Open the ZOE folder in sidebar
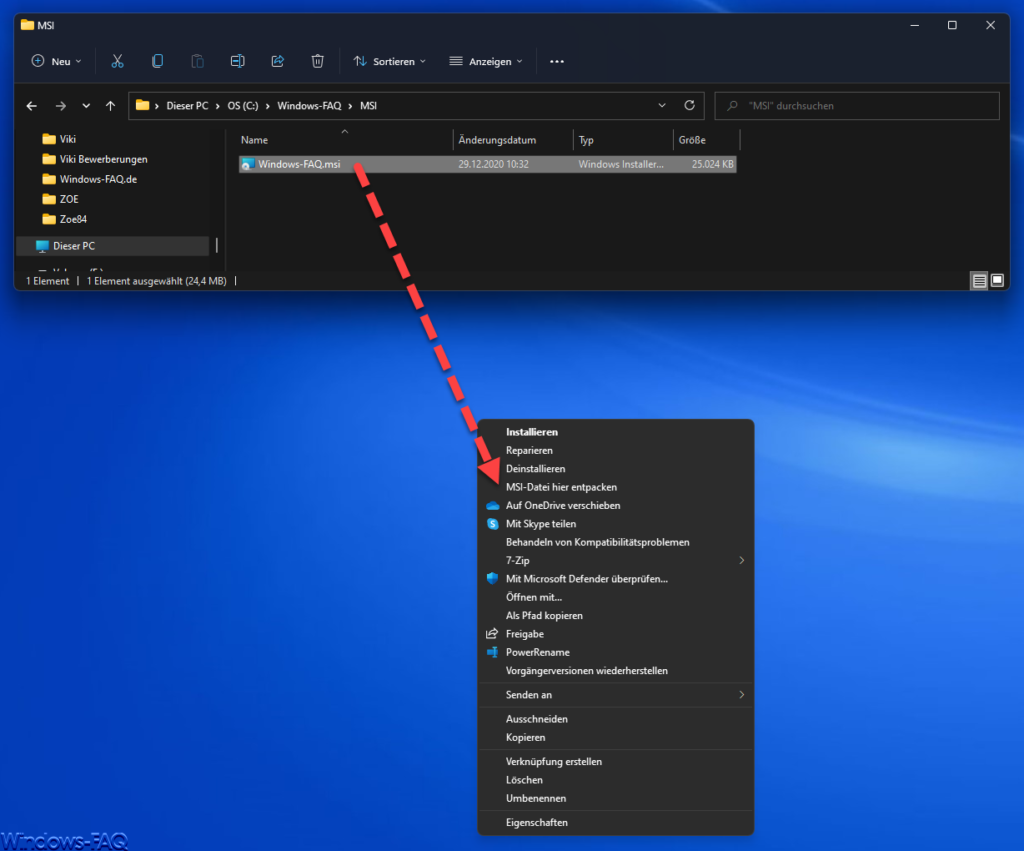The image size is (1024, 851). tap(60, 199)
